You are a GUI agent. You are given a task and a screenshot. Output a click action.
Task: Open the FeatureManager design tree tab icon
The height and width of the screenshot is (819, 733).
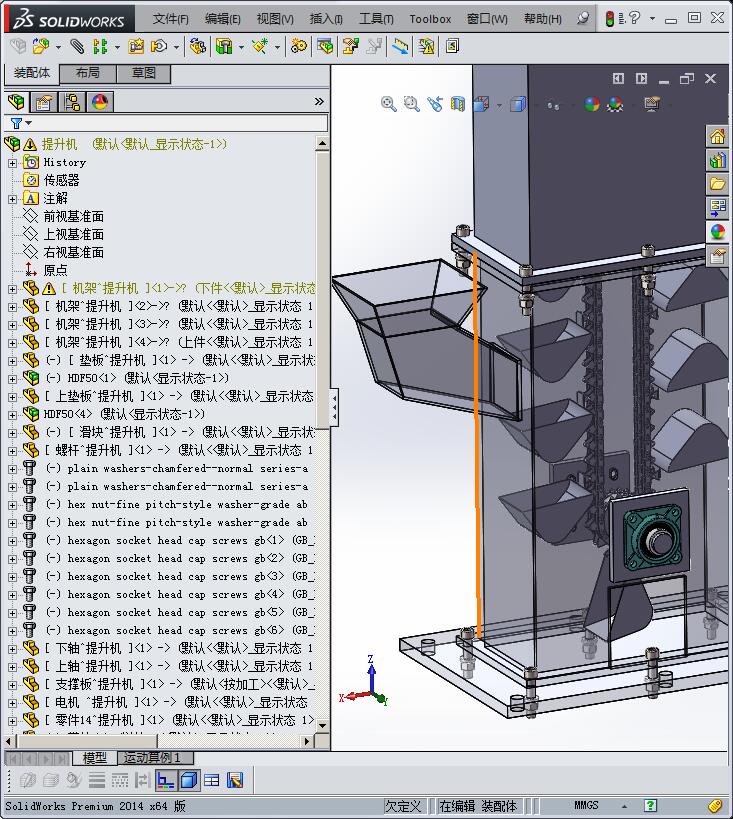click(x=16, y=102)
